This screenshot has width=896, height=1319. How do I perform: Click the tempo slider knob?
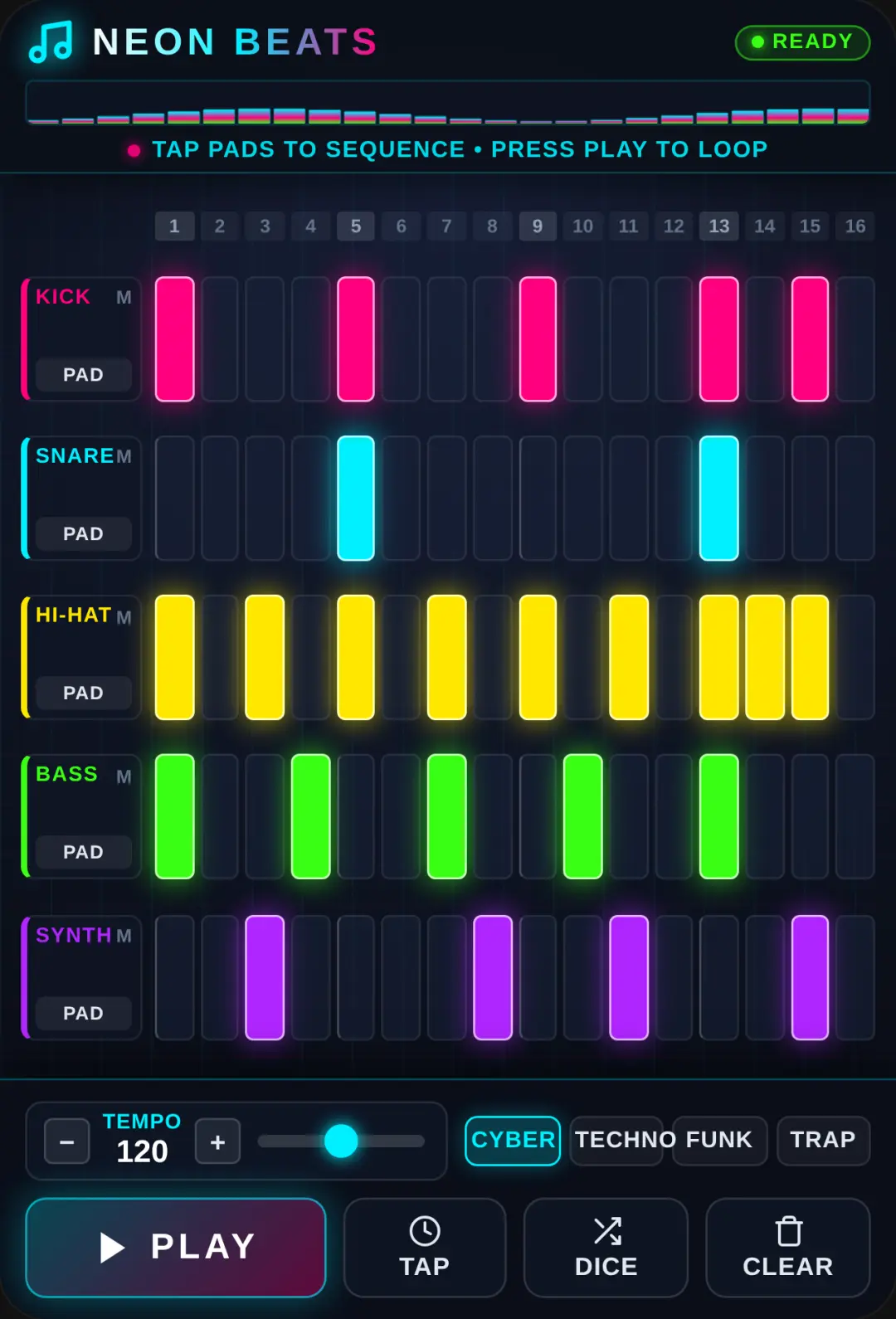click(x=341, y=1141)
